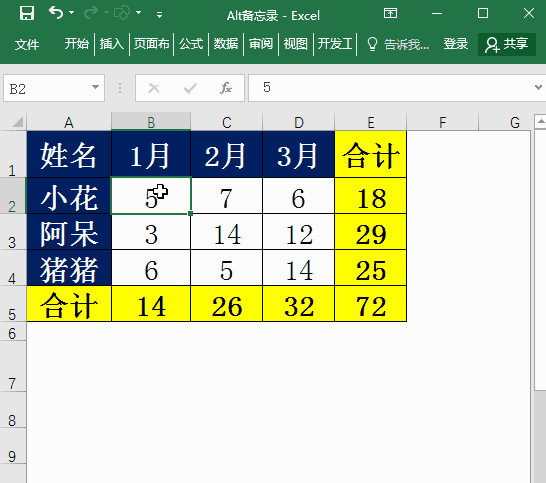Viewport: 546px width, 483px height.
Task: Select the 2月 header cell
Action: 227,154
